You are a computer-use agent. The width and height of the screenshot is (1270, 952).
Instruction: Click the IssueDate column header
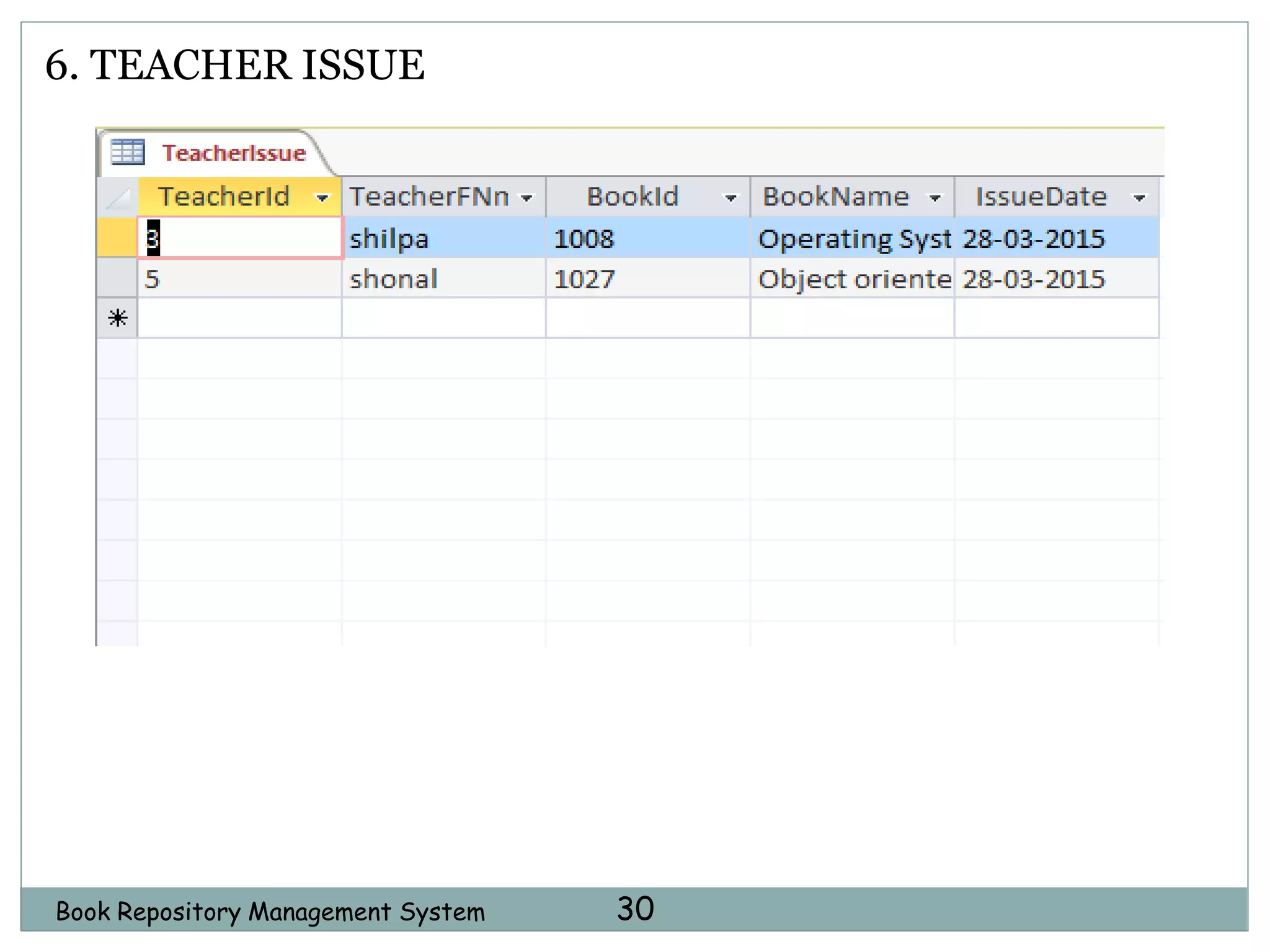(1057, 197)
